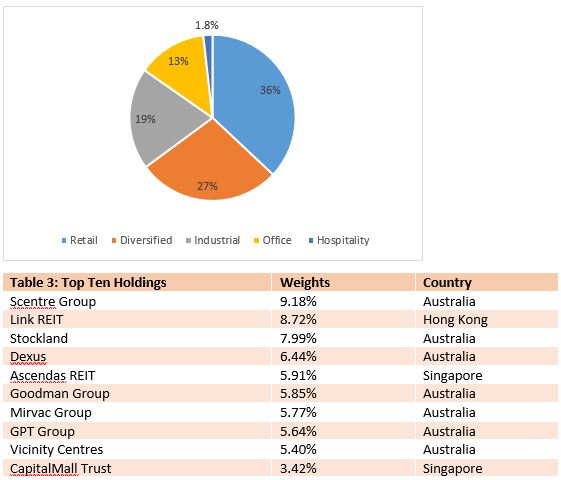The width and height of the screenshot is (561, 480).
Task: Click Australia in the Stockland row
Action: tap(449, 338)
